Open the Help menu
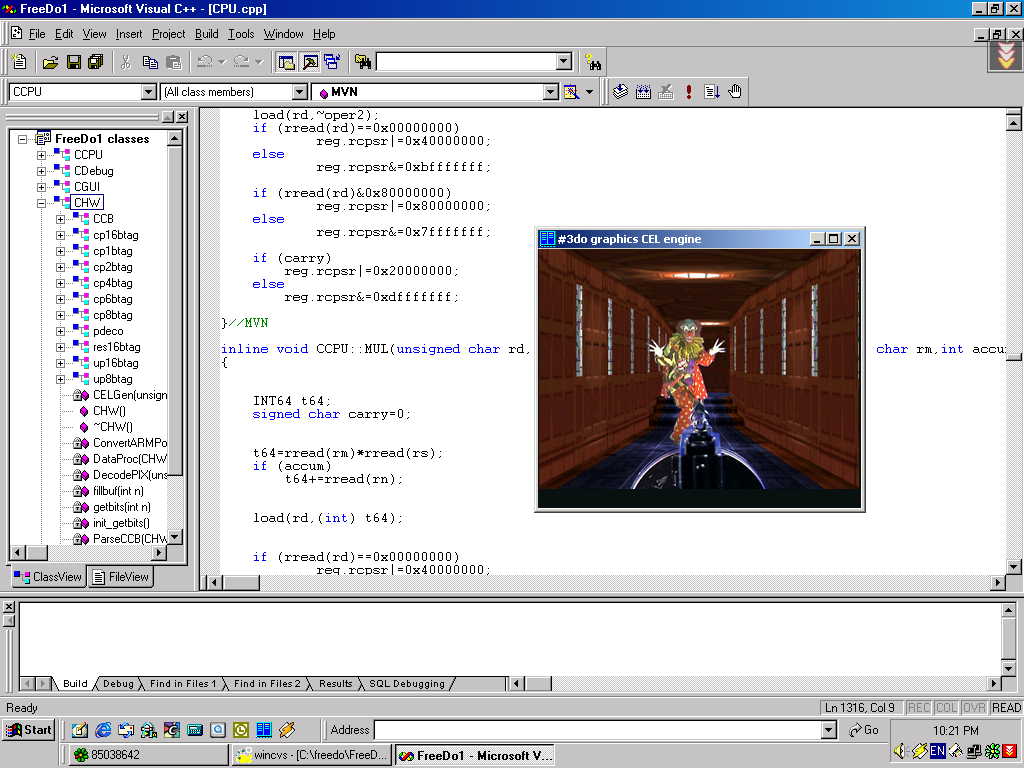 tap(323, 34)
